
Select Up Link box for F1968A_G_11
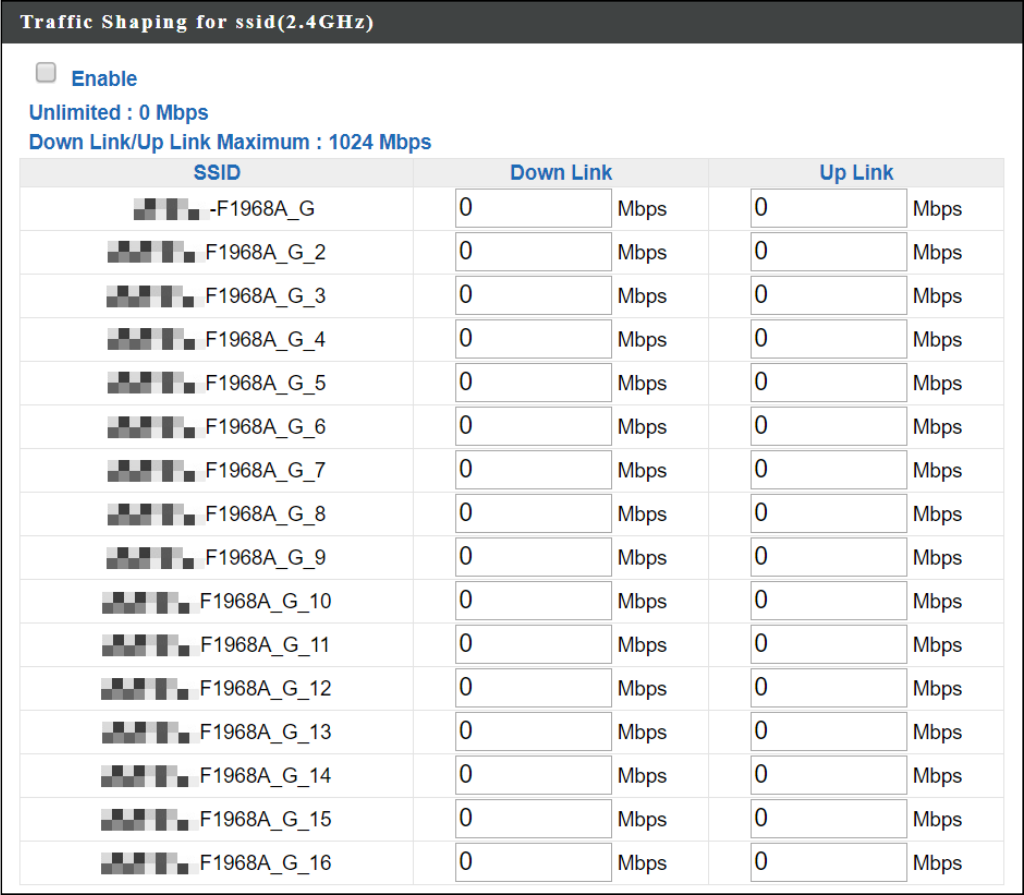(828, 644)
